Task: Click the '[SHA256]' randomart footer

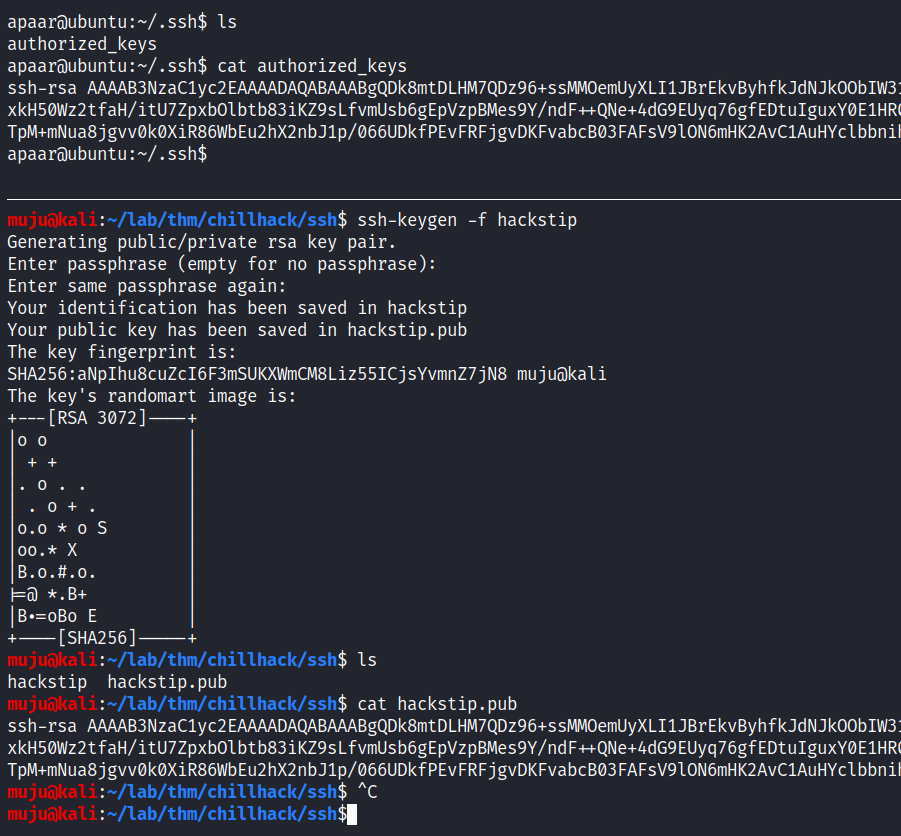Action: tap(97, 638)
